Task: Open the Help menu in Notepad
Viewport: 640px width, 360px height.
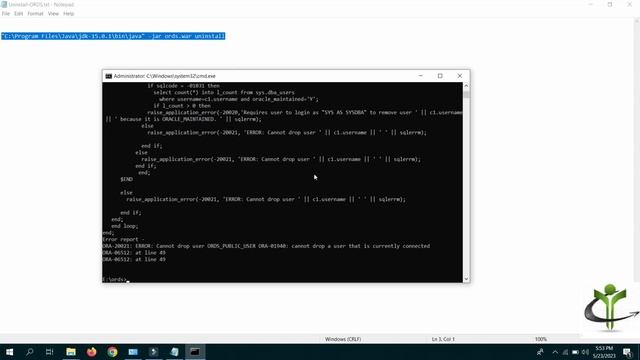Action: [69, 13]
